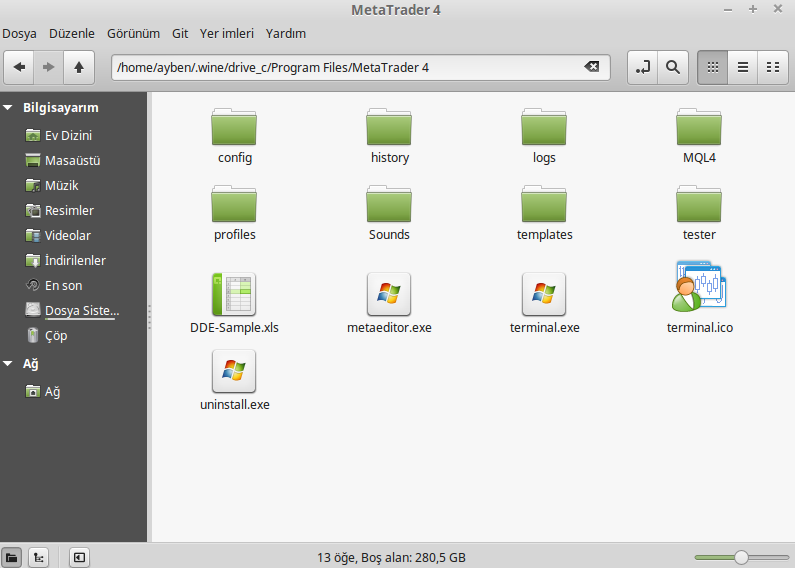Adjust the icon zoom slider
This screenshot has height=568, width=795.
tap(741, 557)
